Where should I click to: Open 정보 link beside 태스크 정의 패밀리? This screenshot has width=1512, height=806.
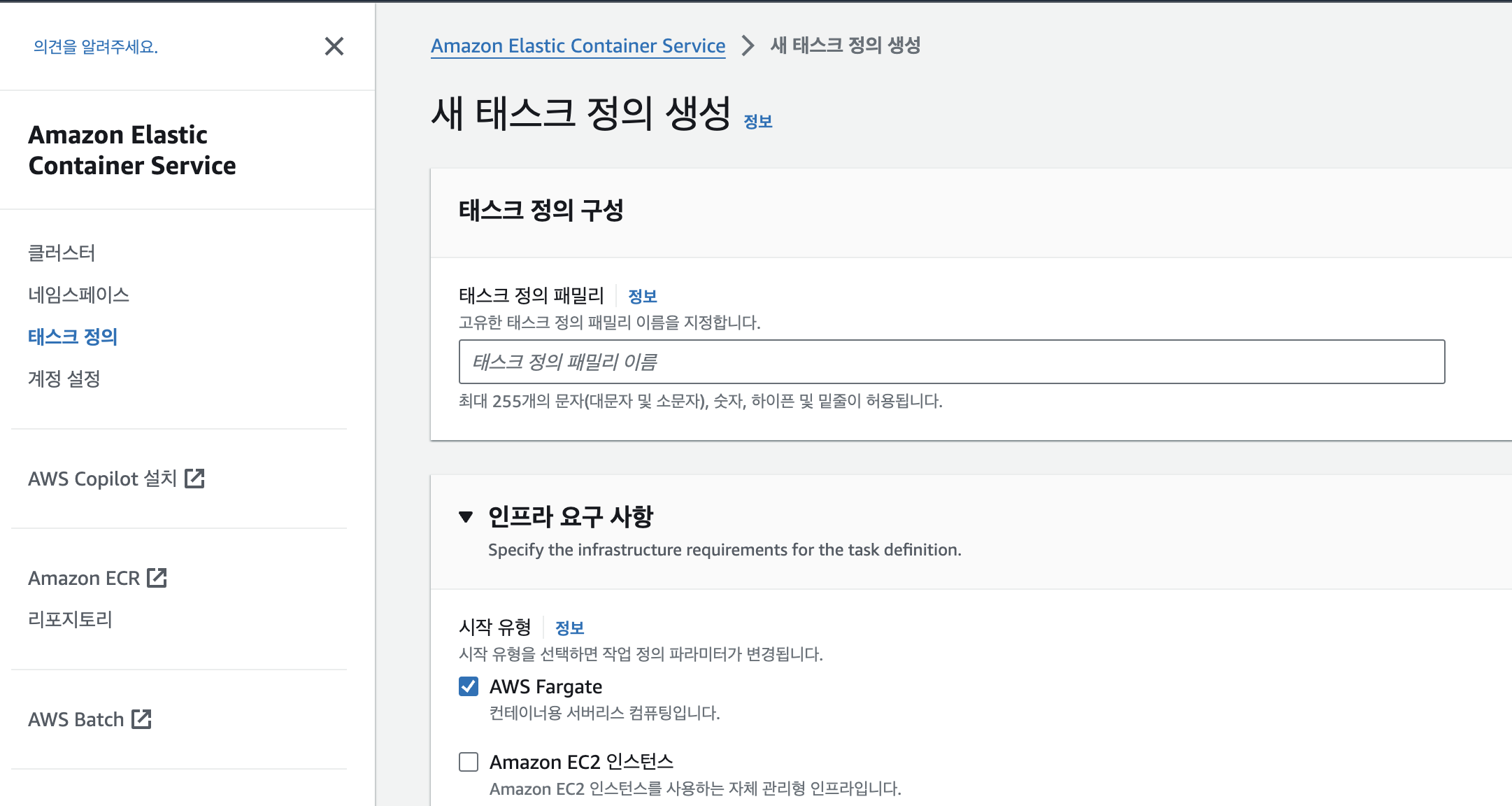642,296
